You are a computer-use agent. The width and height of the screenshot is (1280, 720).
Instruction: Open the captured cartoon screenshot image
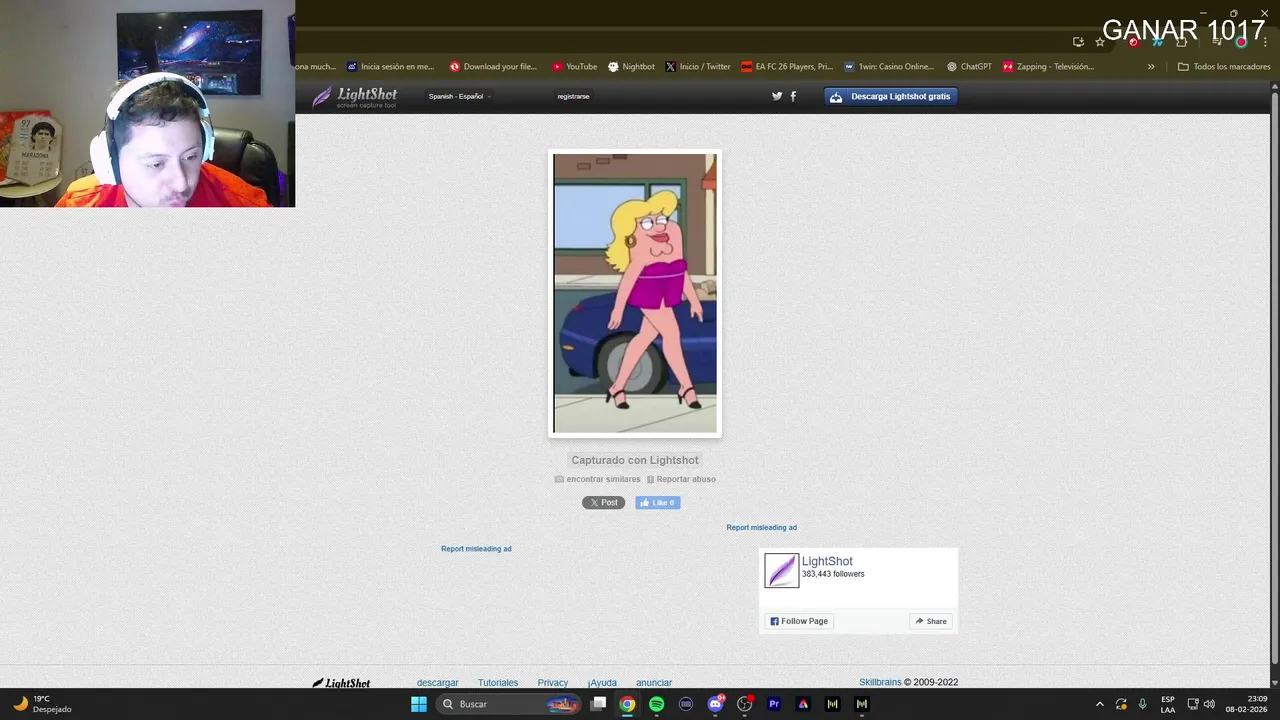(635, 293)
